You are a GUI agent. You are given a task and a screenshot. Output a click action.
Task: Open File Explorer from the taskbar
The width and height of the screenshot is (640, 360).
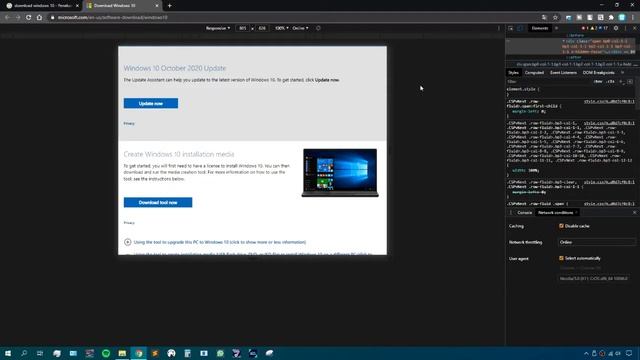pos(122,353)
